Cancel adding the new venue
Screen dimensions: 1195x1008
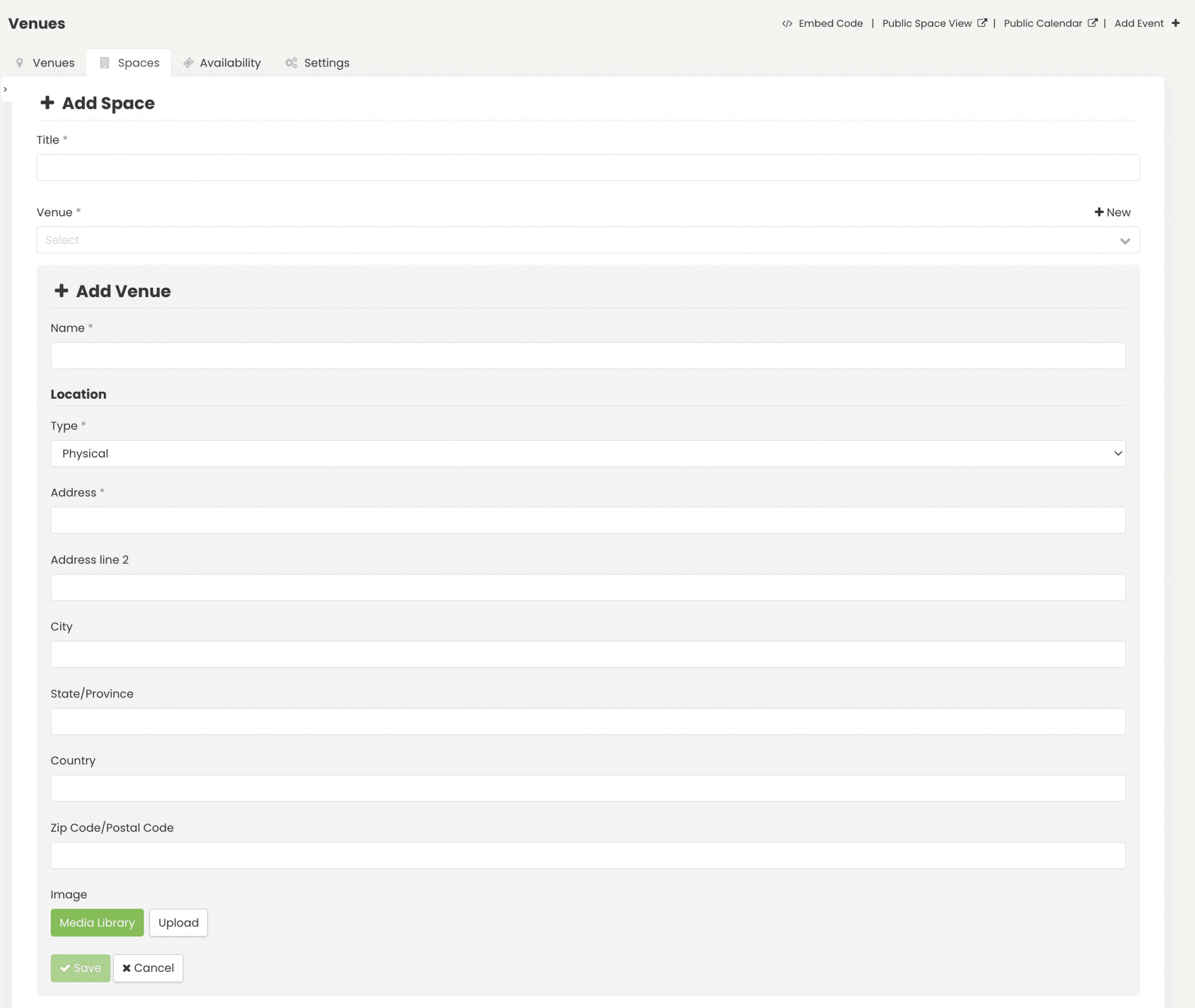coord(148,968)
